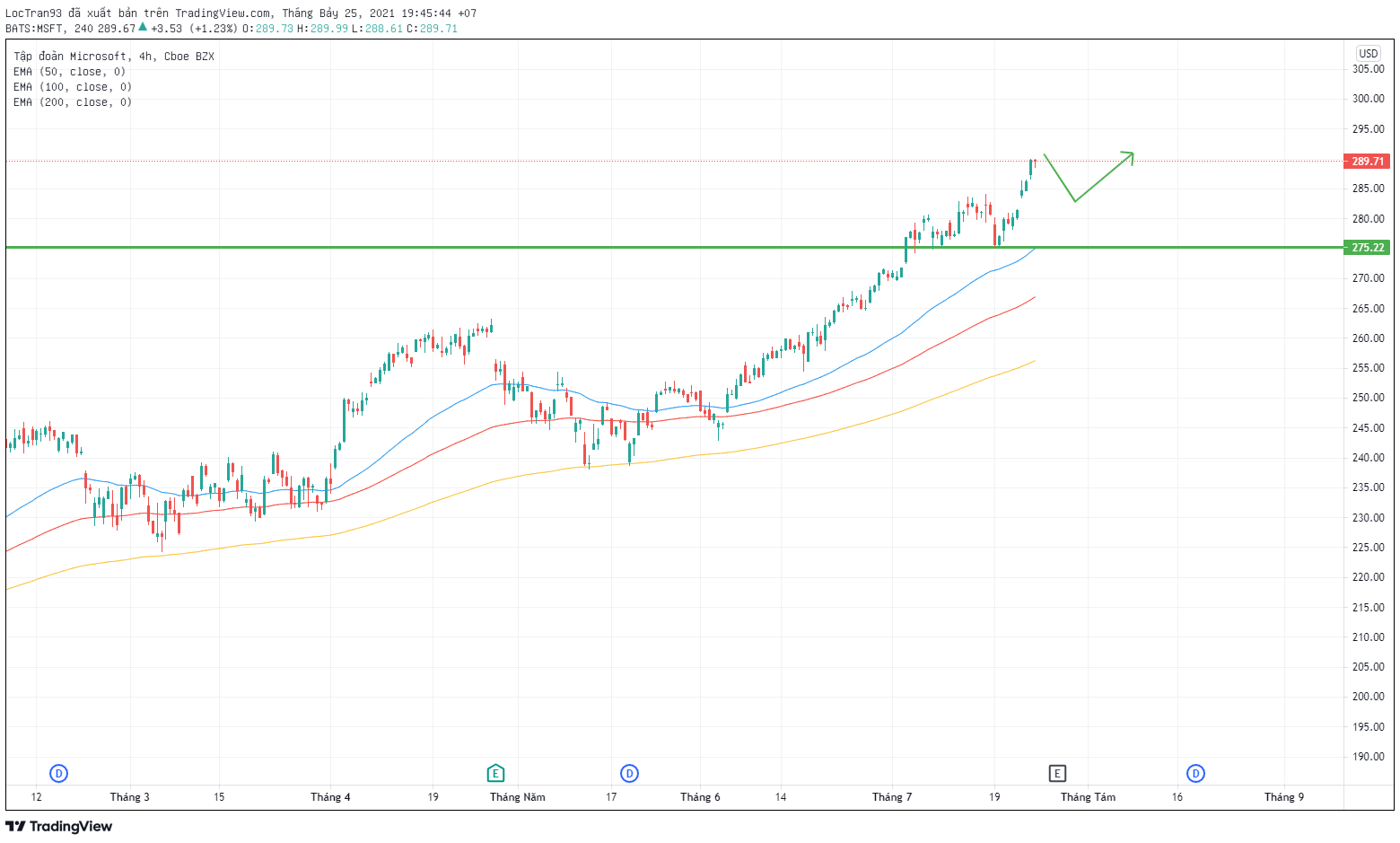Click the L:288.61 low value

[378, 29]
